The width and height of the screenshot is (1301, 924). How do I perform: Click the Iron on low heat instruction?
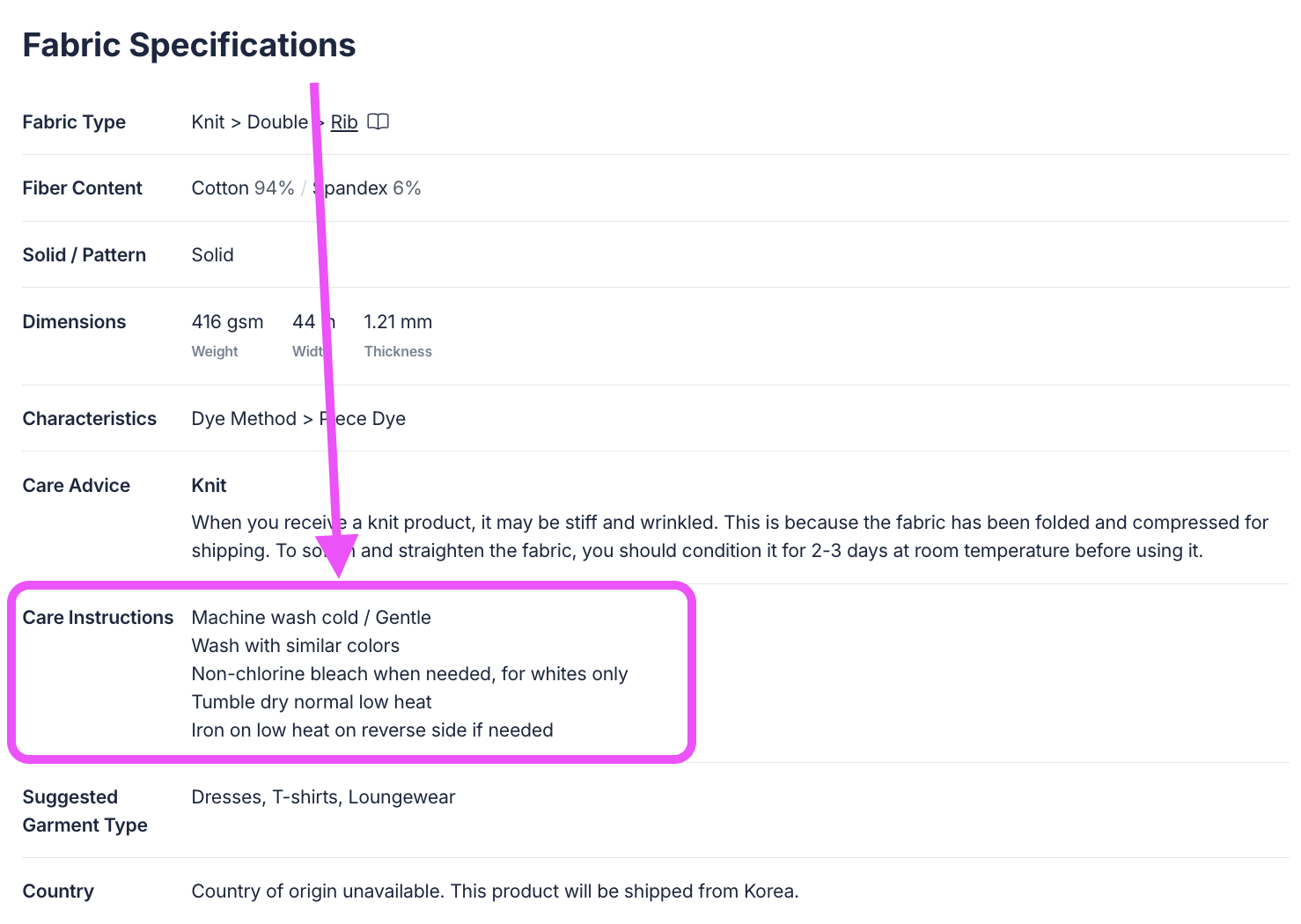pyautogui.click(x=372, y=730)
